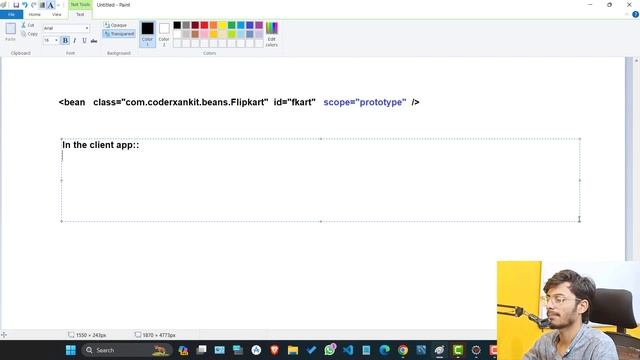Image resolution: width=640 pixels, height=360 pixels.
Task: Click the Cut scissors button
Action: 28,25
